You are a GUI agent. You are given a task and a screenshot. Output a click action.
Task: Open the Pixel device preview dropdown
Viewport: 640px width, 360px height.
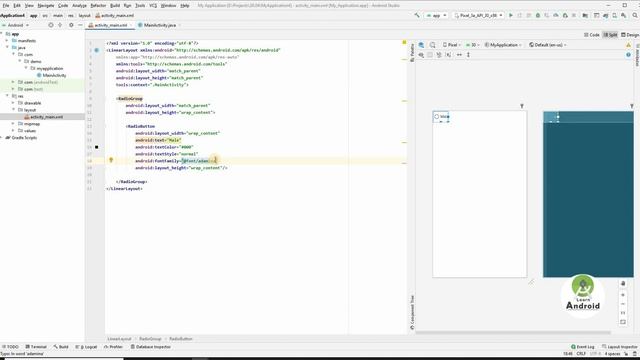click(x=452, y=45)
